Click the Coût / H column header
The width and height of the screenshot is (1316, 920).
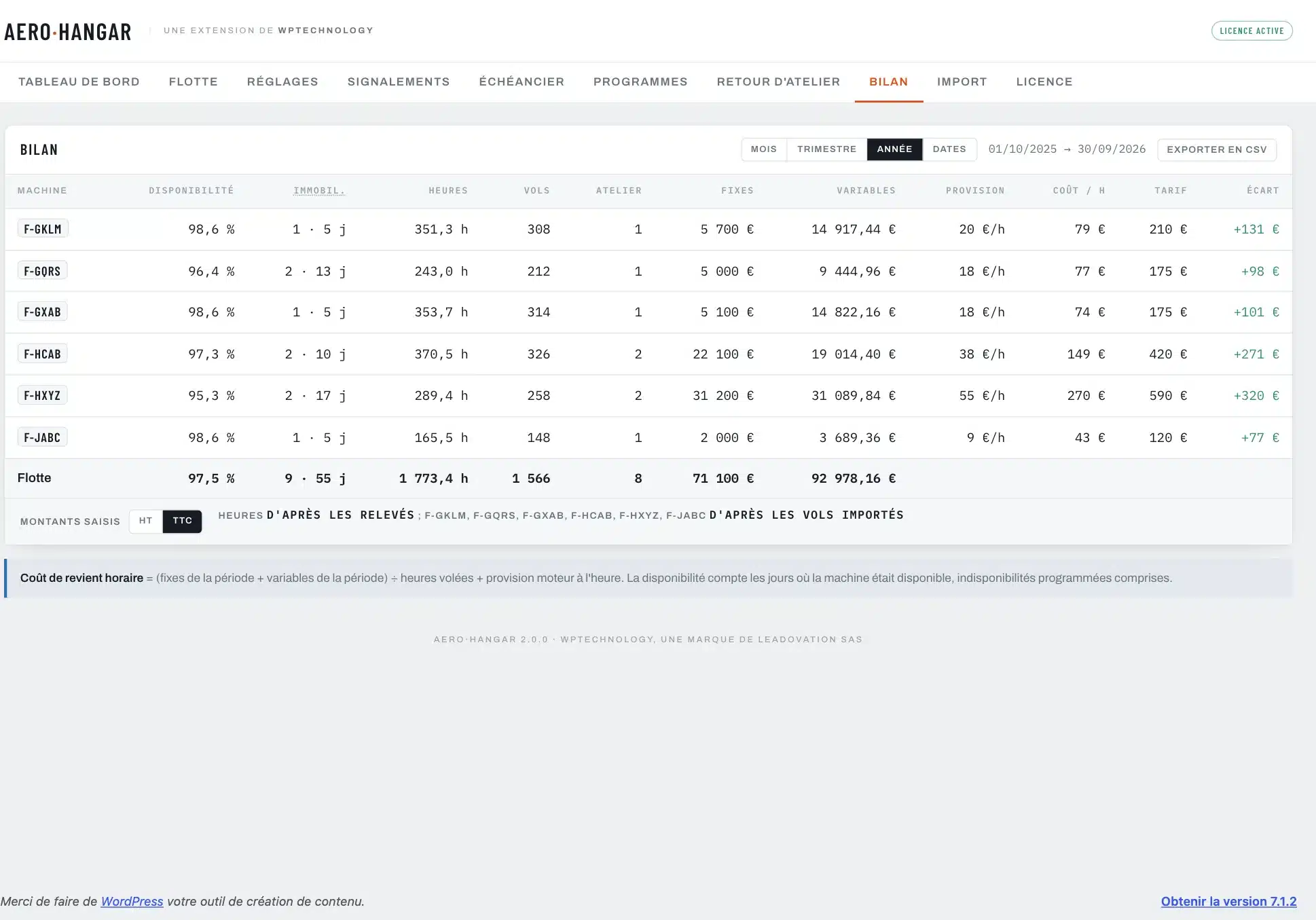(1079, 190)
